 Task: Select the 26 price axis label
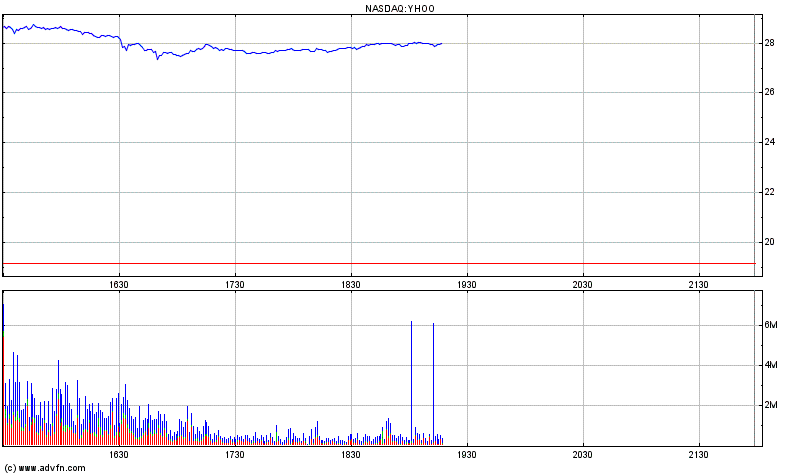[769, 93]
